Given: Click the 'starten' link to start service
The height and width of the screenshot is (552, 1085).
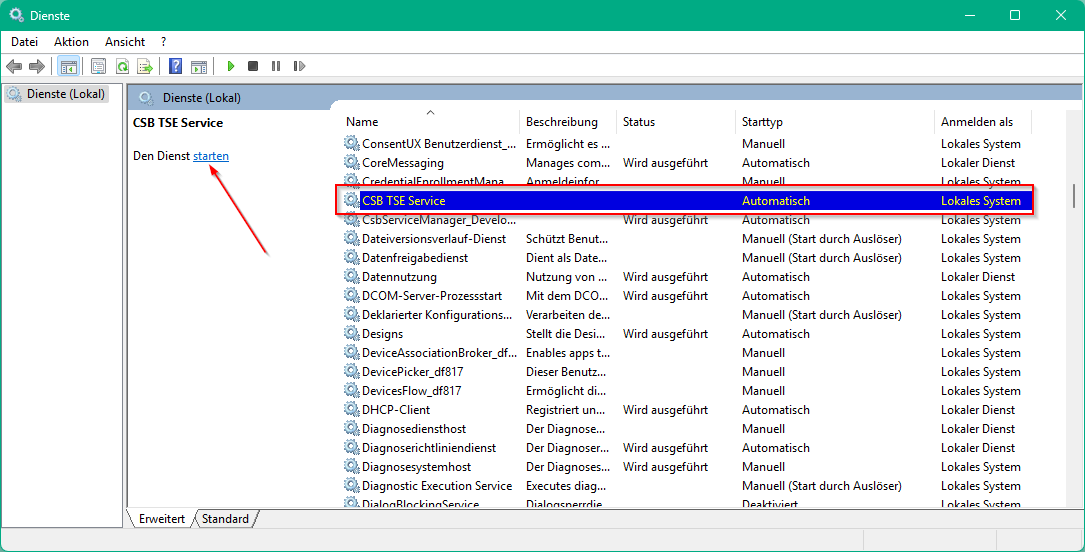Looking at the screenshot, I should point(211,156).
